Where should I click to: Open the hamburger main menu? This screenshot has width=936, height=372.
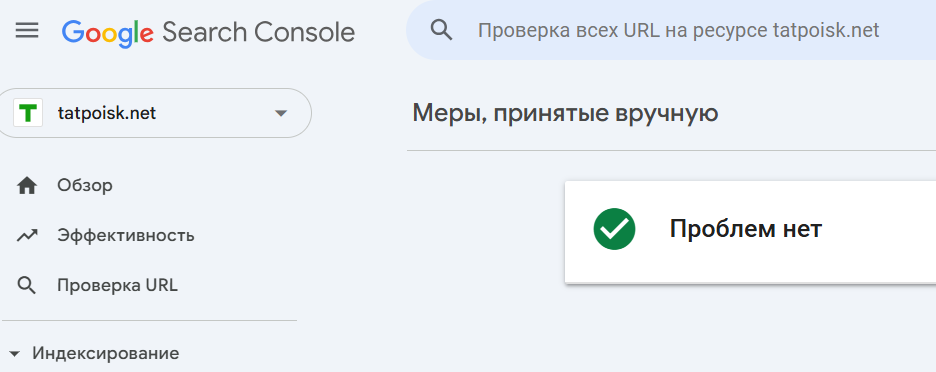[x=27, y=31]
